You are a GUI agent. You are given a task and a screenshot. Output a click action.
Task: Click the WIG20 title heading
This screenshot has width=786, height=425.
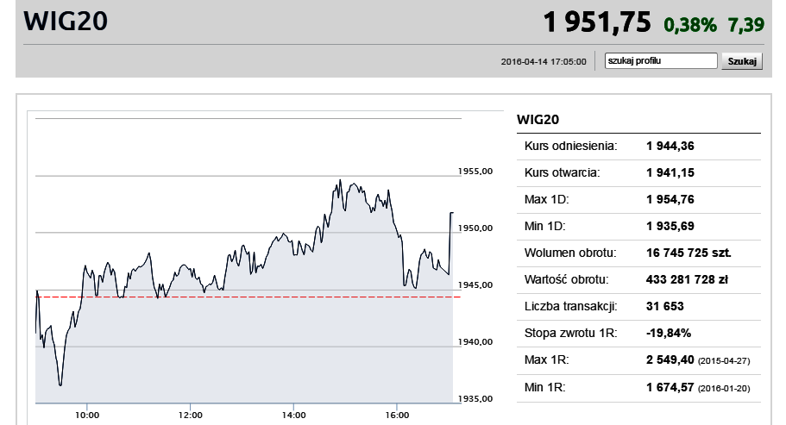click(66, 22)
